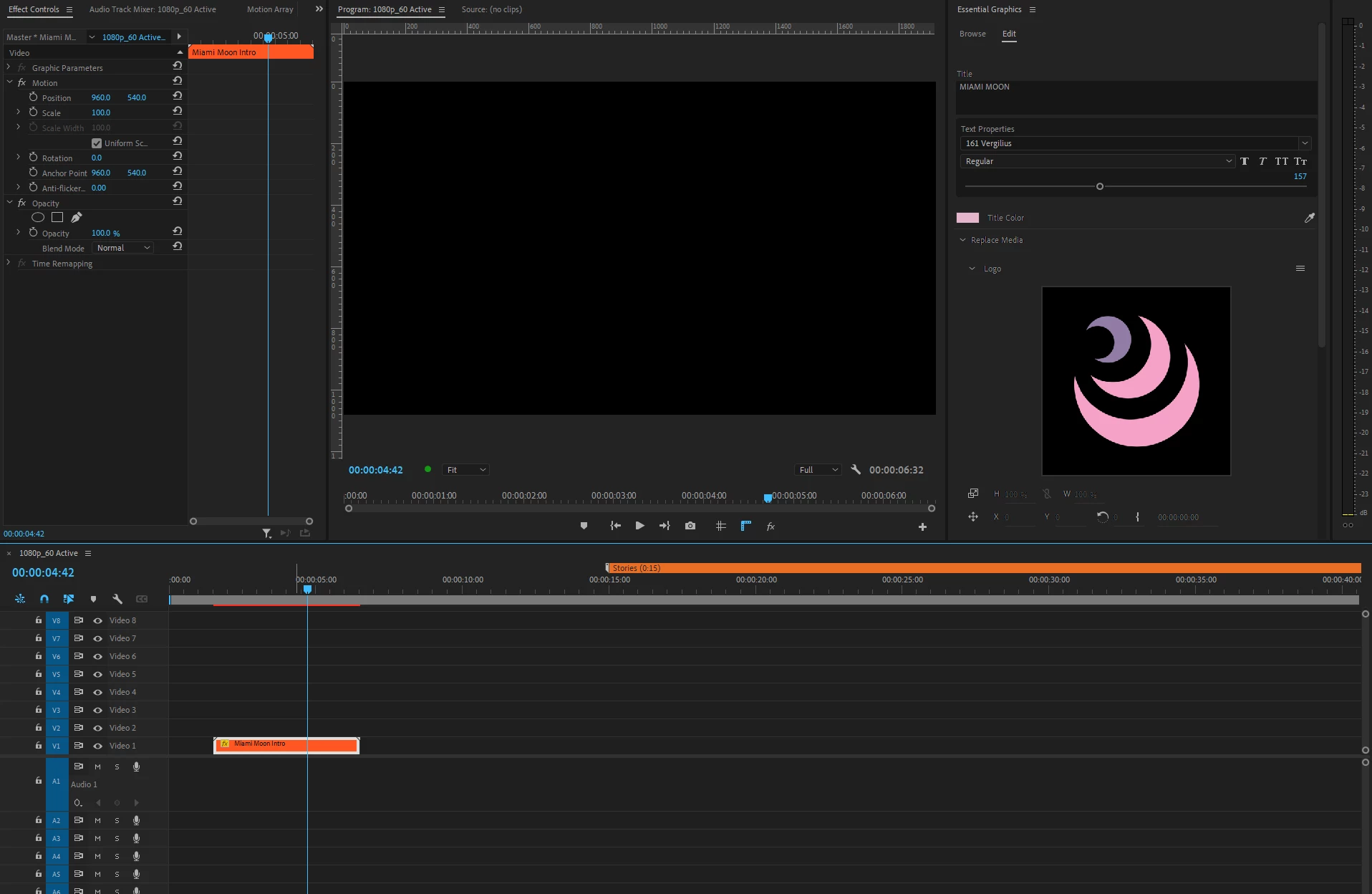The image size is (1372, 894).
Task: Open the Fit zoom level dropdown
Action: 466,470
